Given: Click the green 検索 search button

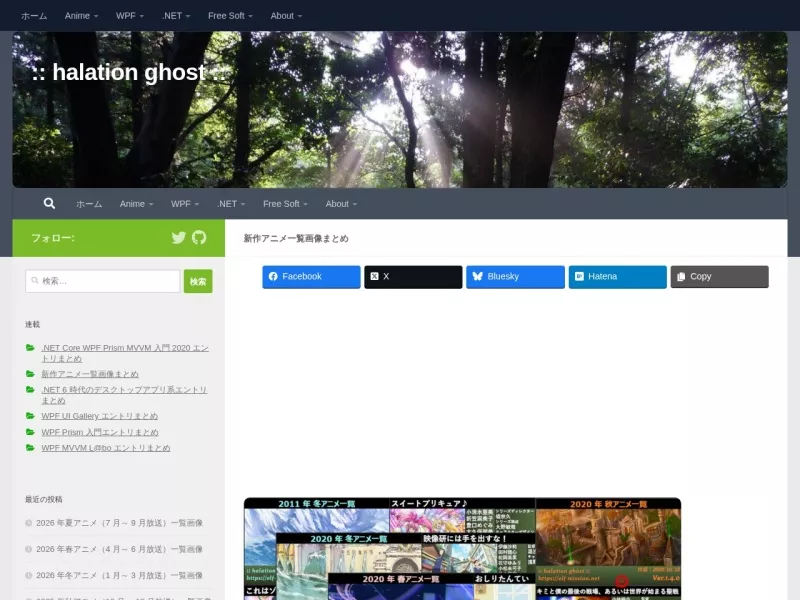Looking at the screenshot, I should [198, 281].
